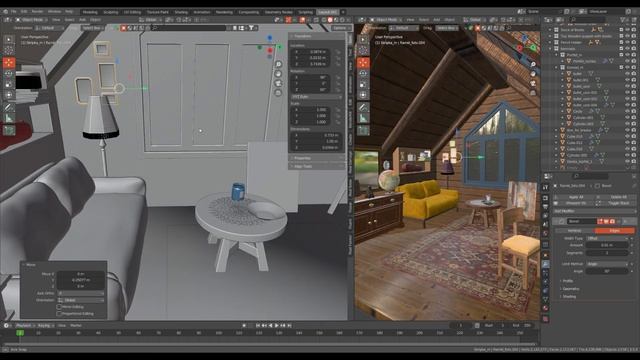Enable the Mirror Editing checkbox
The width and height of the screenshot is (640, 360).
tap(59, 307)
